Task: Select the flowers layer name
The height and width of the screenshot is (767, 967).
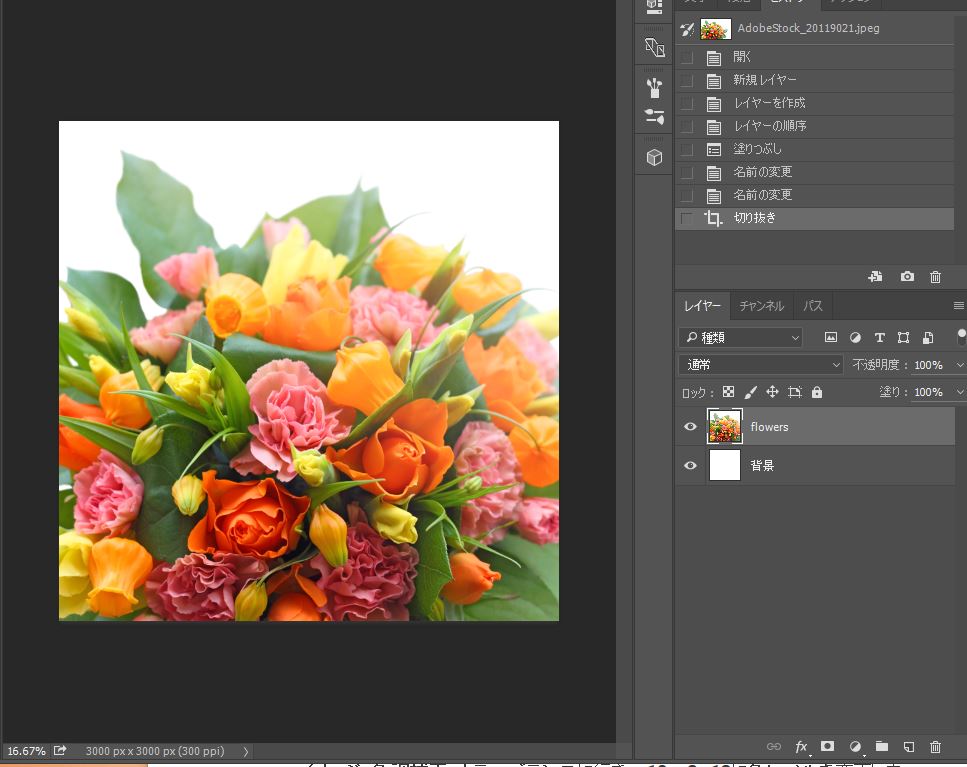Action: point(769,427)
